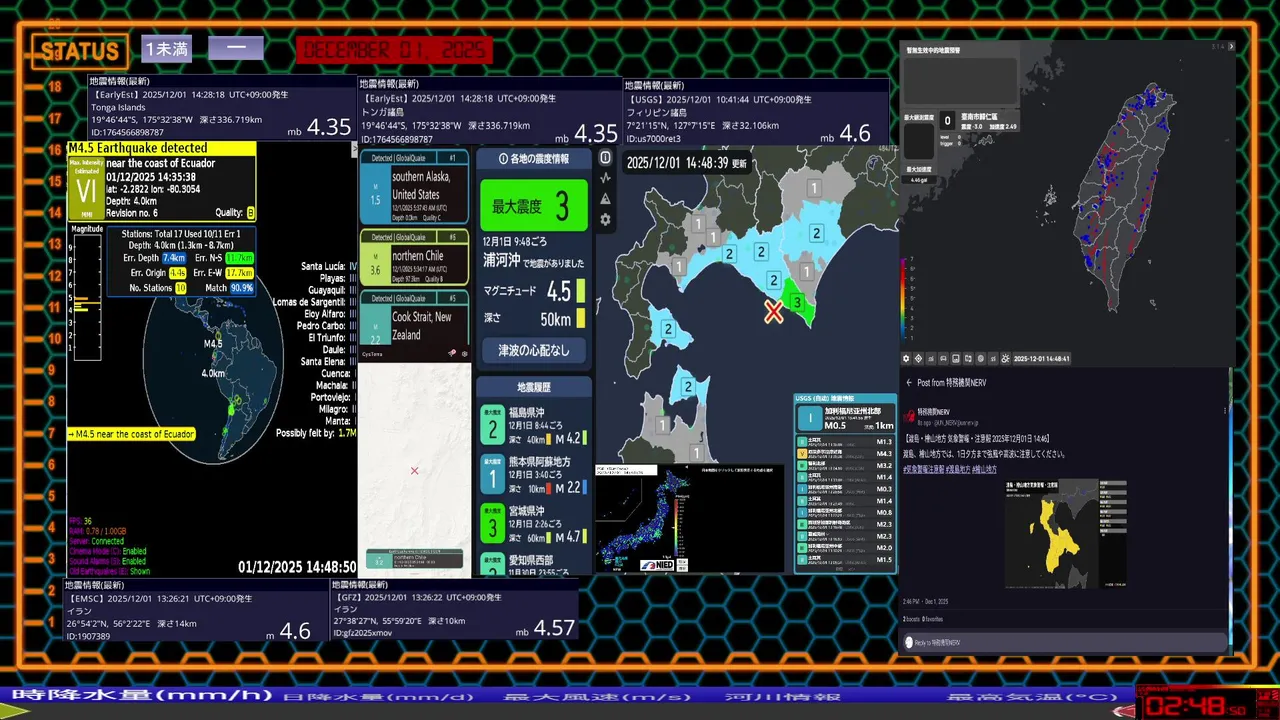Select the info icon in the Japan quake sidebar
Screen dimensions: 1280x720
[x=605, y=158]
